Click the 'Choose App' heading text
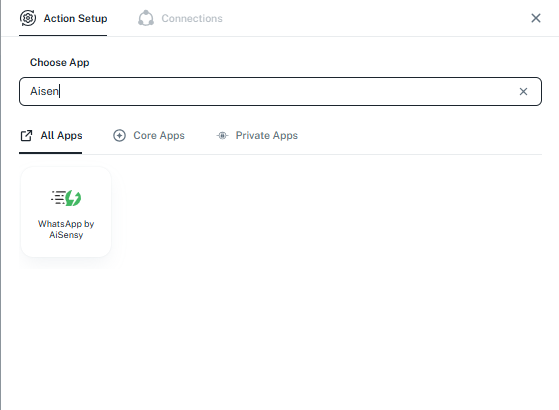 tap(60, 62)
